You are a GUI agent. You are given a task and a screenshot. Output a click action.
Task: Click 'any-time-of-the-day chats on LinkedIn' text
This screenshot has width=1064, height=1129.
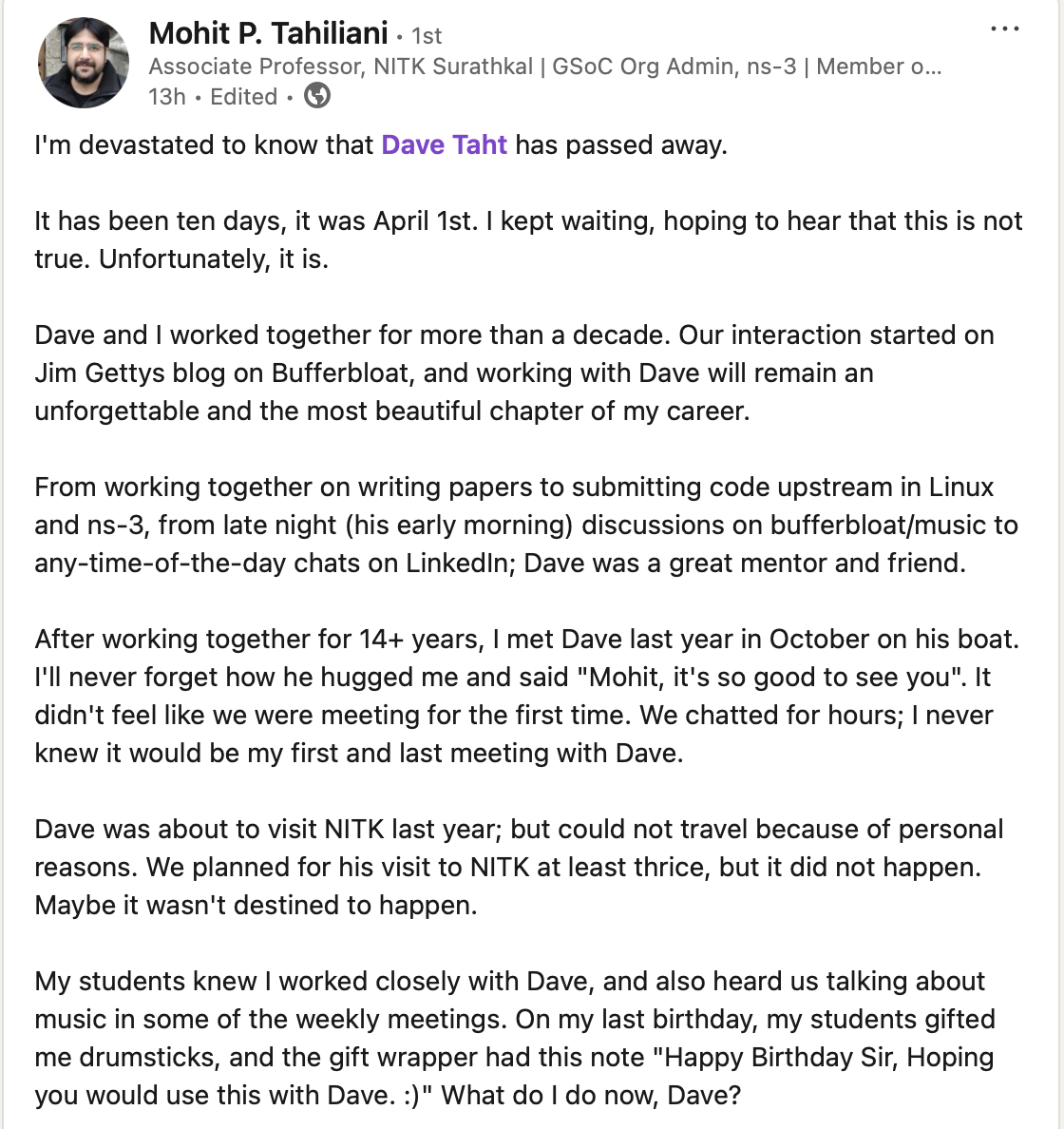pos(275,563)
